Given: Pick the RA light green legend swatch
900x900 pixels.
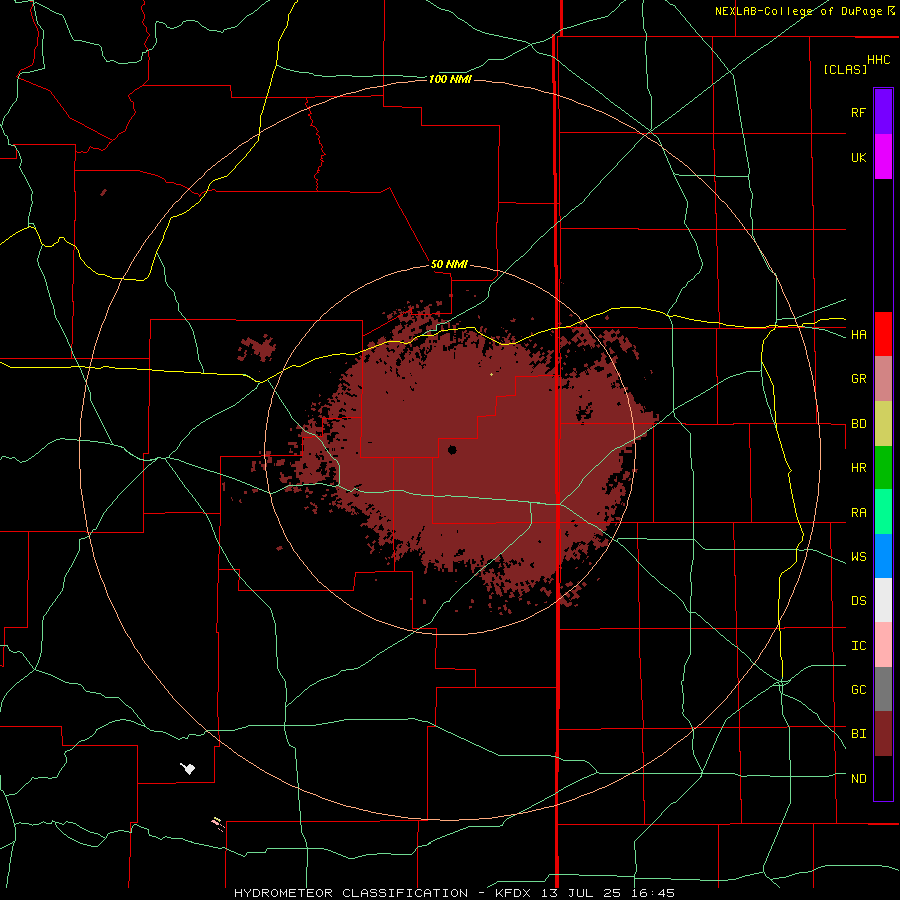Looking at the screenshot, I should click(x=883, y=512).
